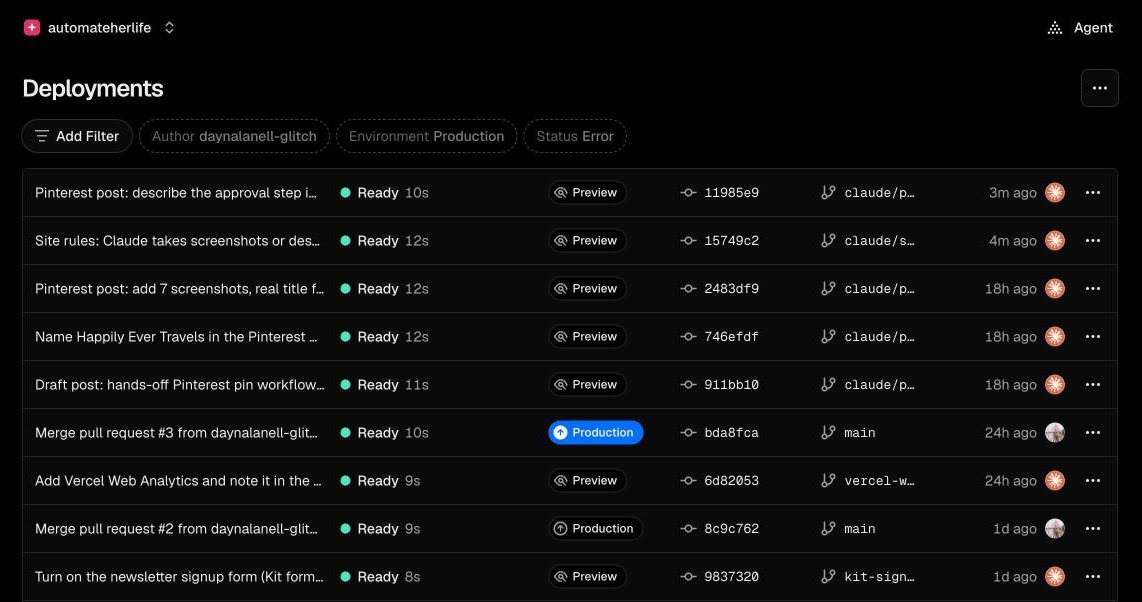Open commit hash 2483df9
The image size is (1142, 602).
point(731,289)
